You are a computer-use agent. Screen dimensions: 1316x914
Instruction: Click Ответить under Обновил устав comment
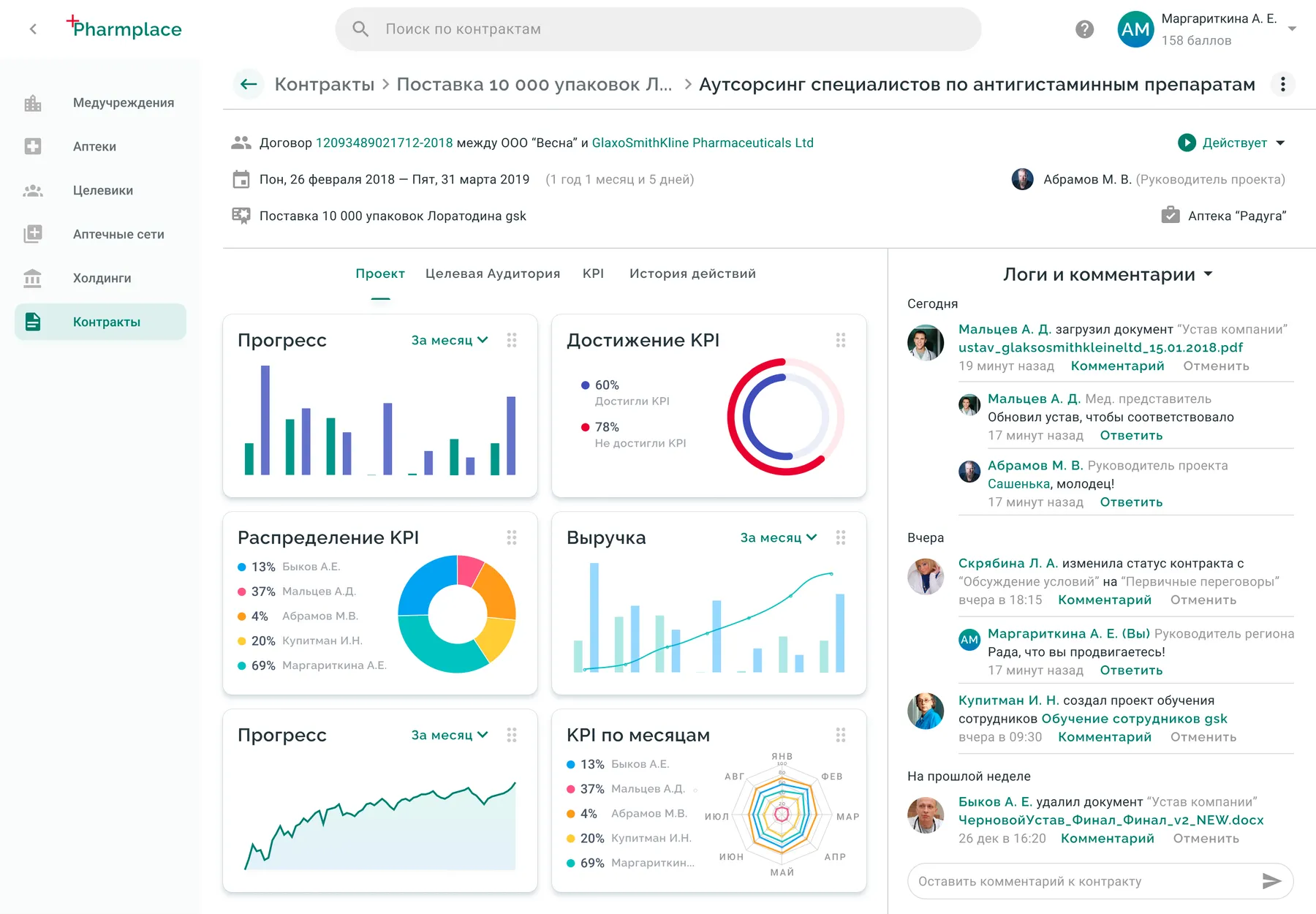click(x=1131, y=435)
